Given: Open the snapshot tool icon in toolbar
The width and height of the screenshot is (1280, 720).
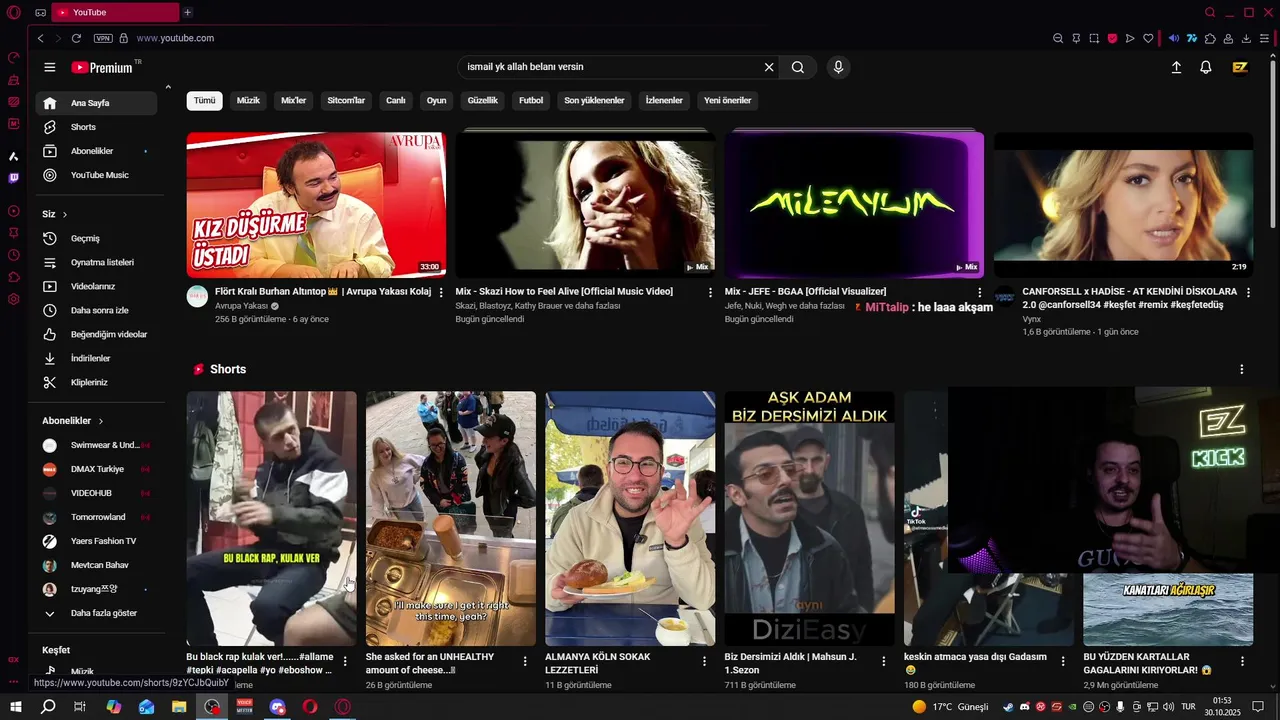Looking at the screenshot, I should [1094, 38].
